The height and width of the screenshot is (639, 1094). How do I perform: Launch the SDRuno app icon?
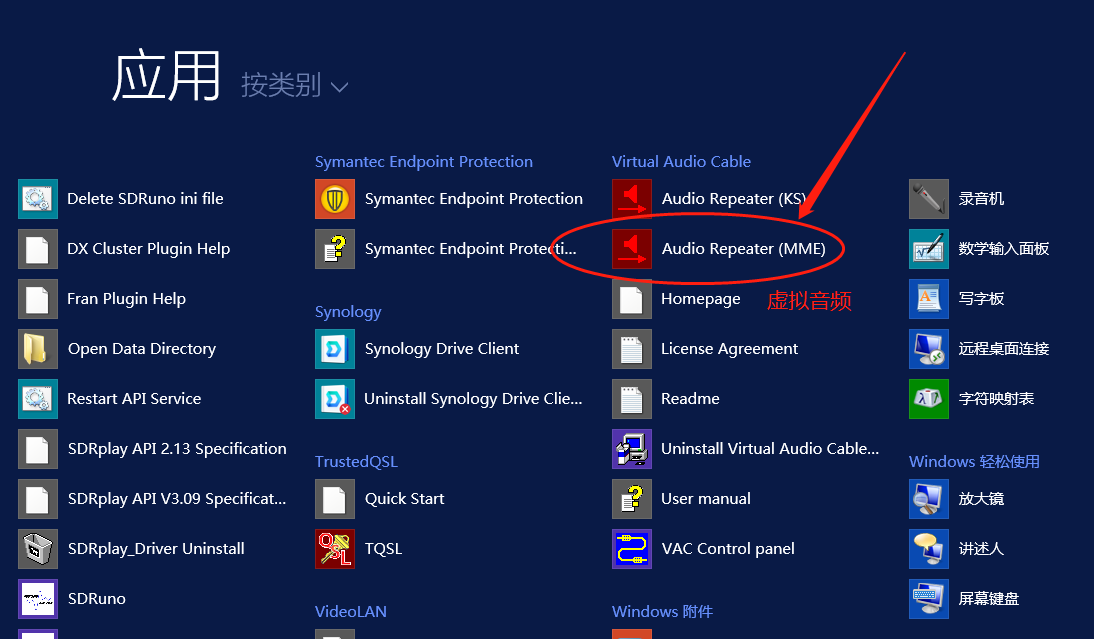pyautogui.click(x=38, y=599)
